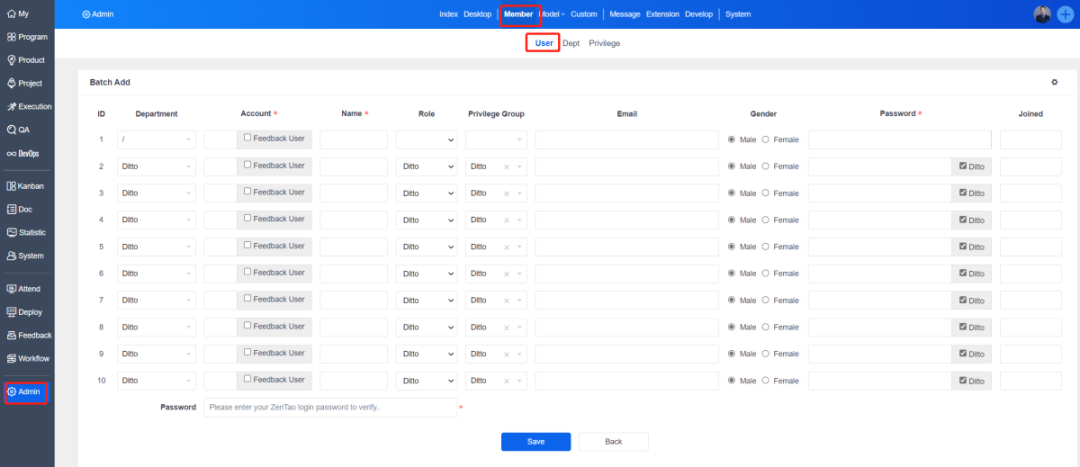Open the Role dropdown in row 2
Screen dimensions: 1080x467
(x=426, y=167)
